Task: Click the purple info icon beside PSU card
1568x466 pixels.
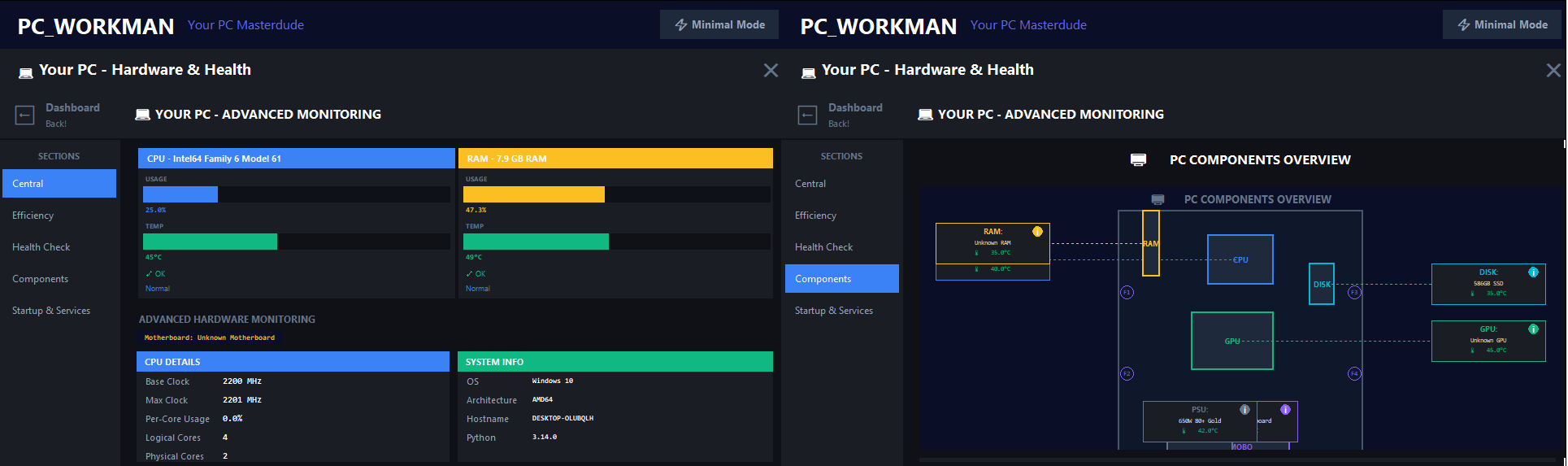Action: tap(1285, 410)
